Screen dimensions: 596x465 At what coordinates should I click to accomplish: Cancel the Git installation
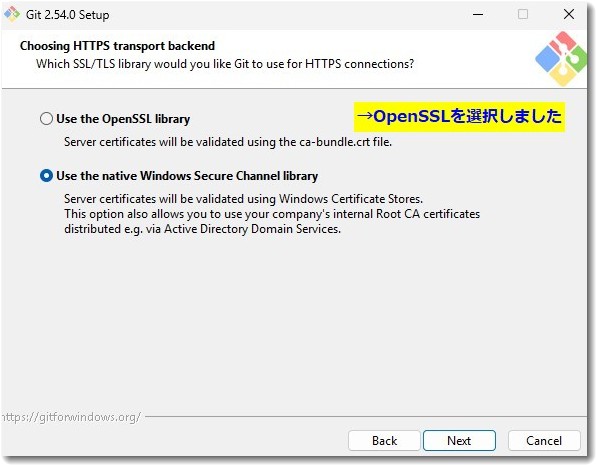click(544, 441)
